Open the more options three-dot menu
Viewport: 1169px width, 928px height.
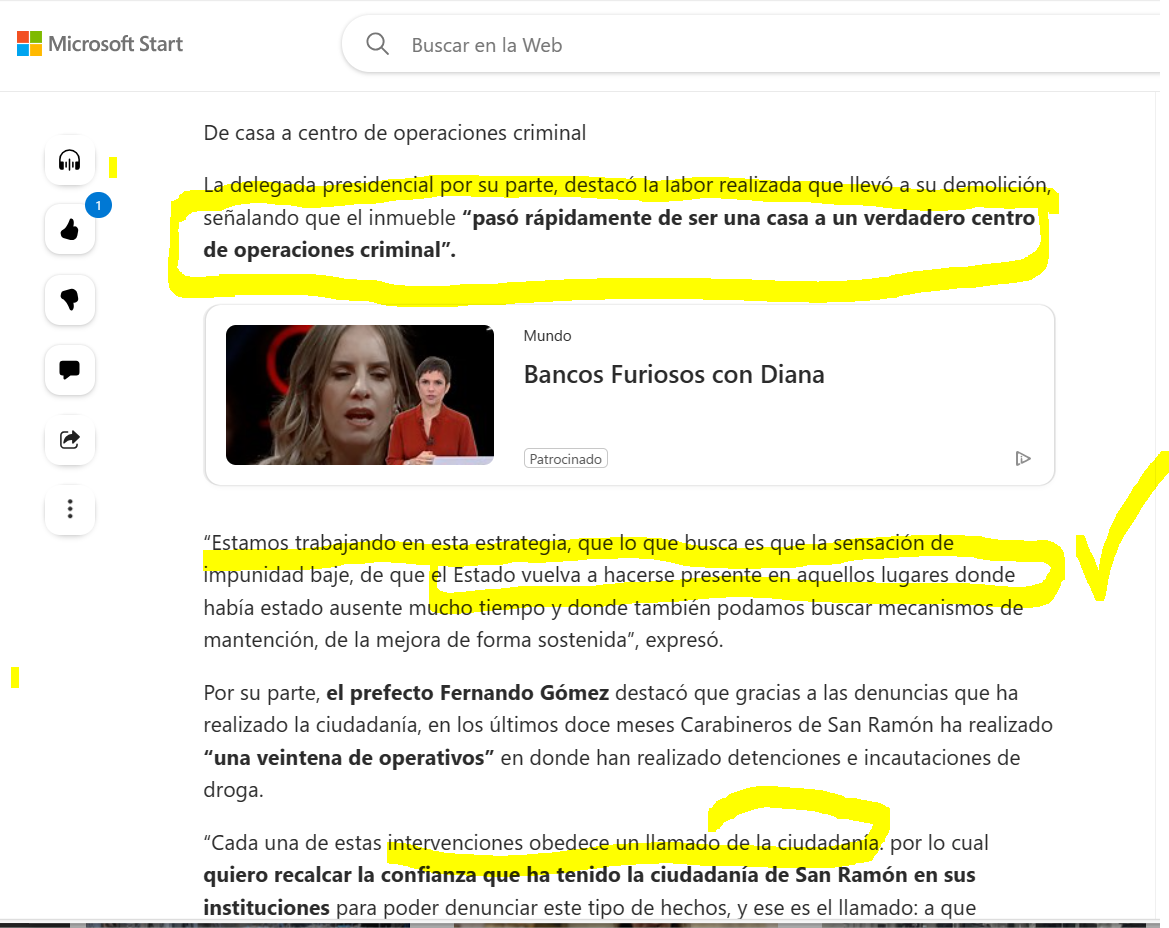[70, 509]
